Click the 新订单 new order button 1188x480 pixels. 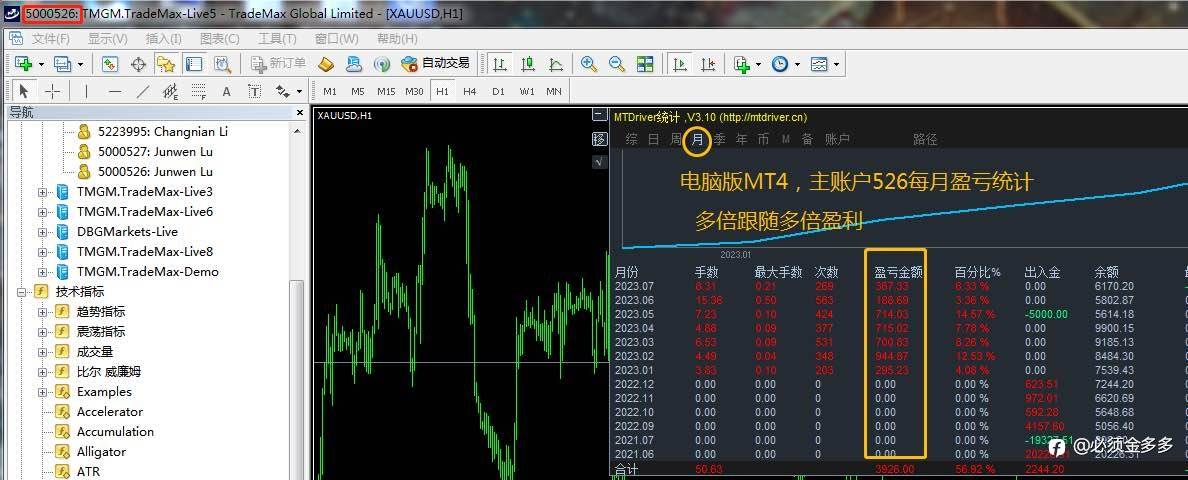click(278, 64)
